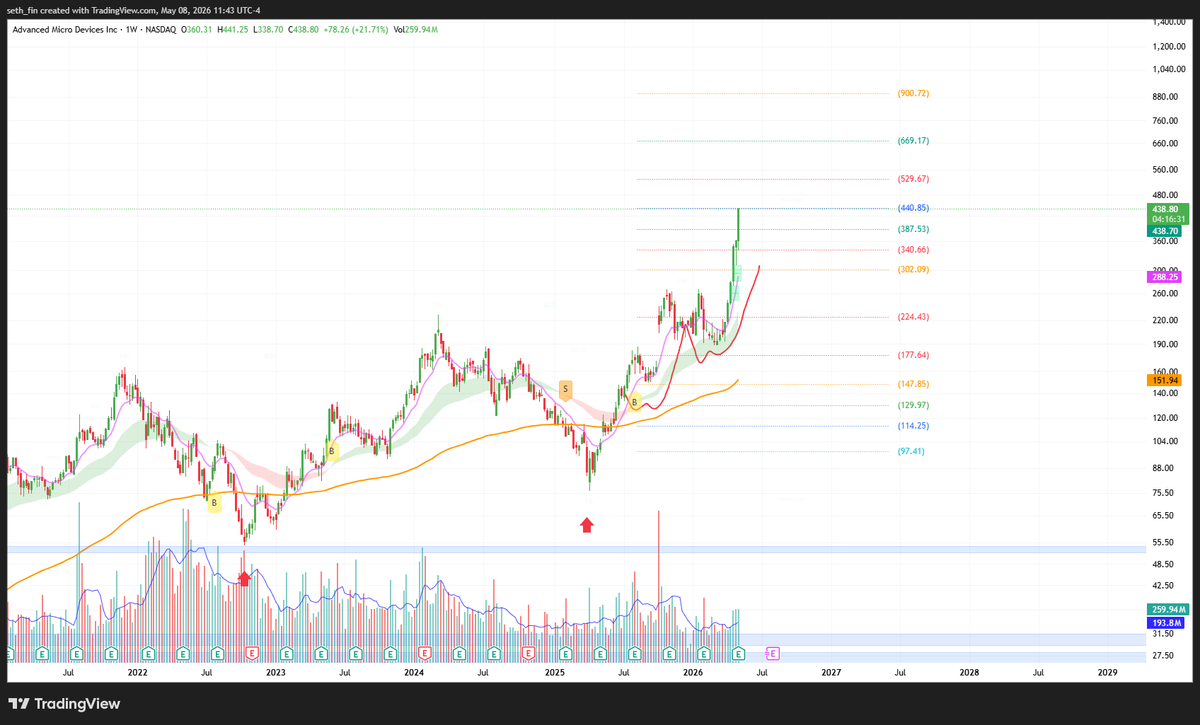Click the red up arrow near late 2022
The image size is (1200, 725).
244,577
